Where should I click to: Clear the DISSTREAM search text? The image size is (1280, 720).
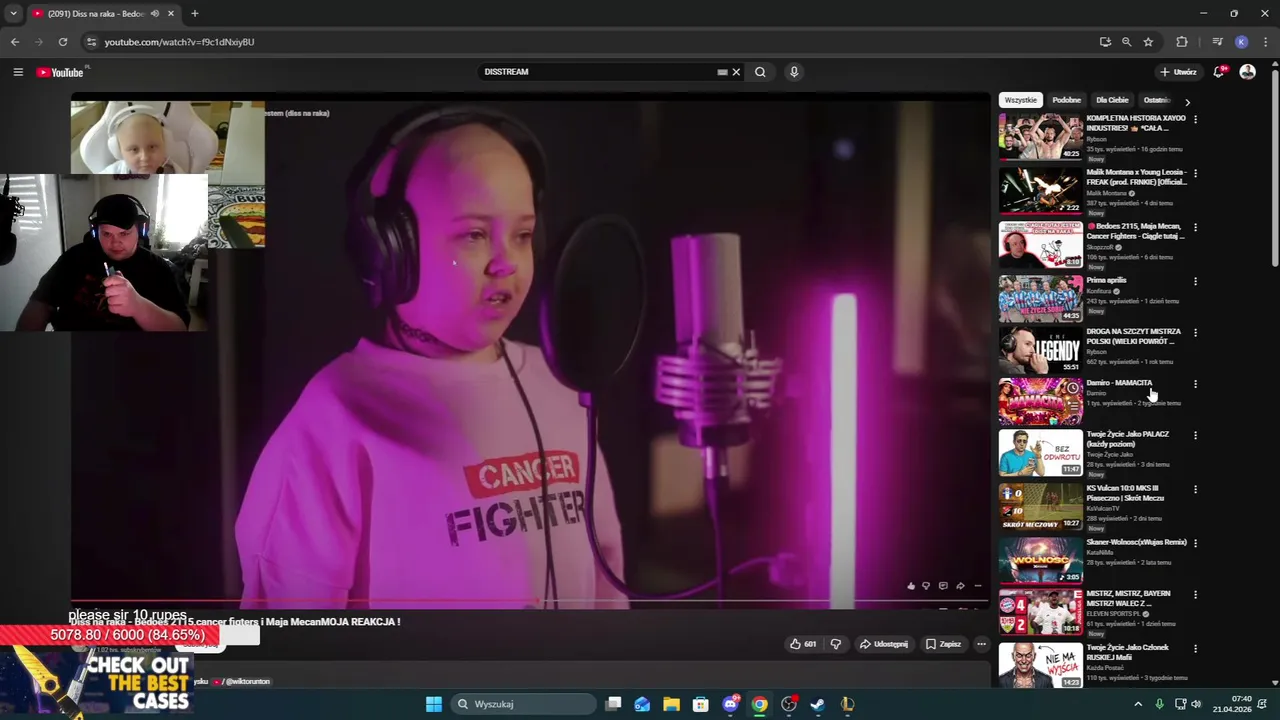[736, 72]
